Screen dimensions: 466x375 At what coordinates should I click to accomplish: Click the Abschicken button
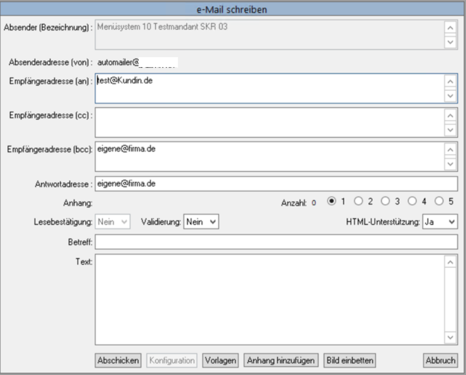[118, 361]
